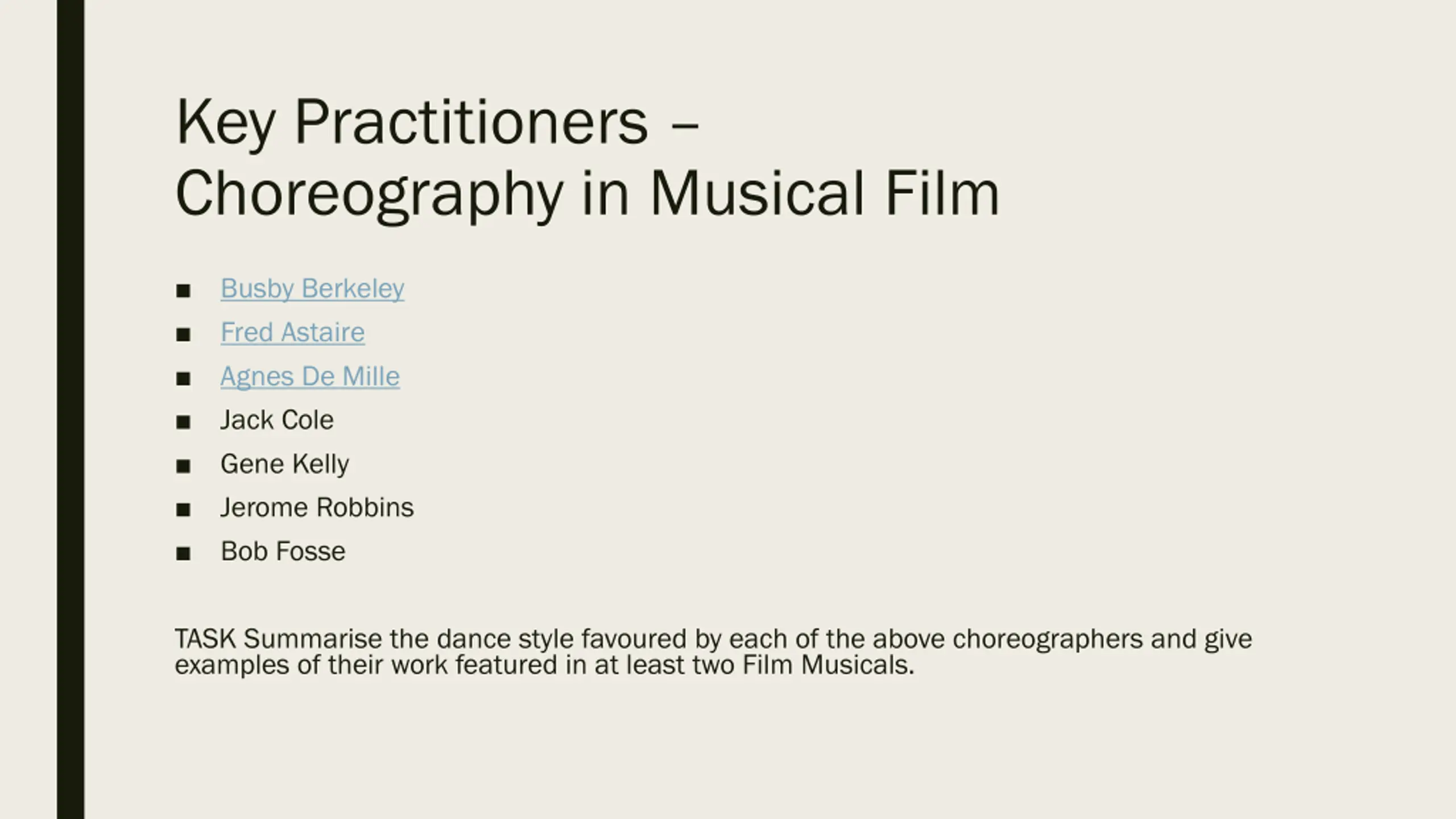Click the black vertical bar on the left
Viewport: 1456px width, 819px height.
pos(71,409)
